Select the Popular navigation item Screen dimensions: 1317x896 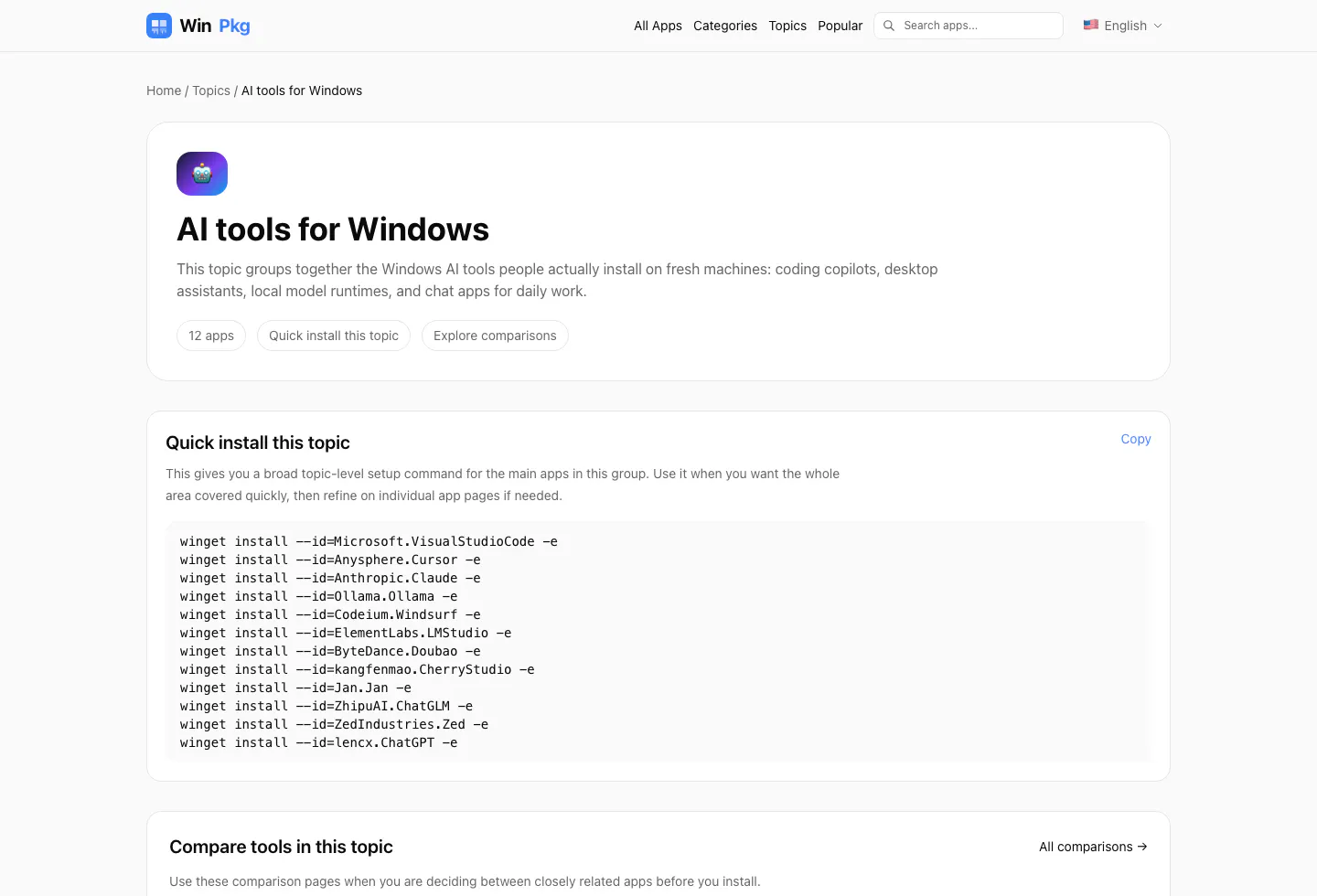pos(840,26)
